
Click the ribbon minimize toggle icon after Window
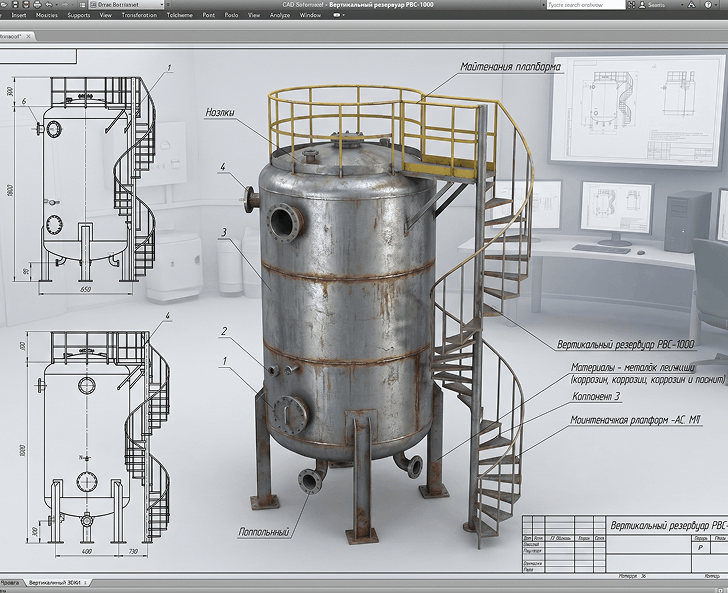337,15
